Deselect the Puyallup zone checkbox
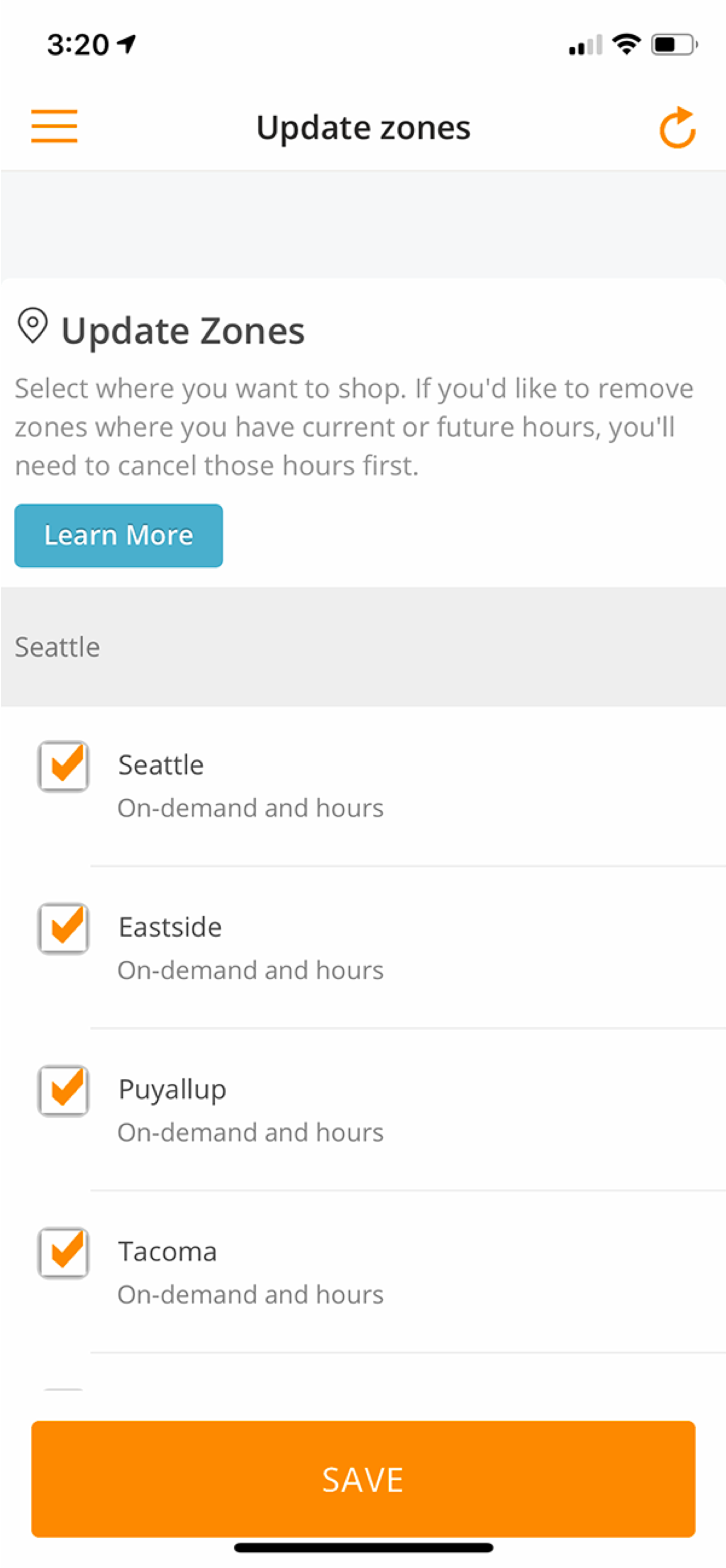 click(63, 1091)
